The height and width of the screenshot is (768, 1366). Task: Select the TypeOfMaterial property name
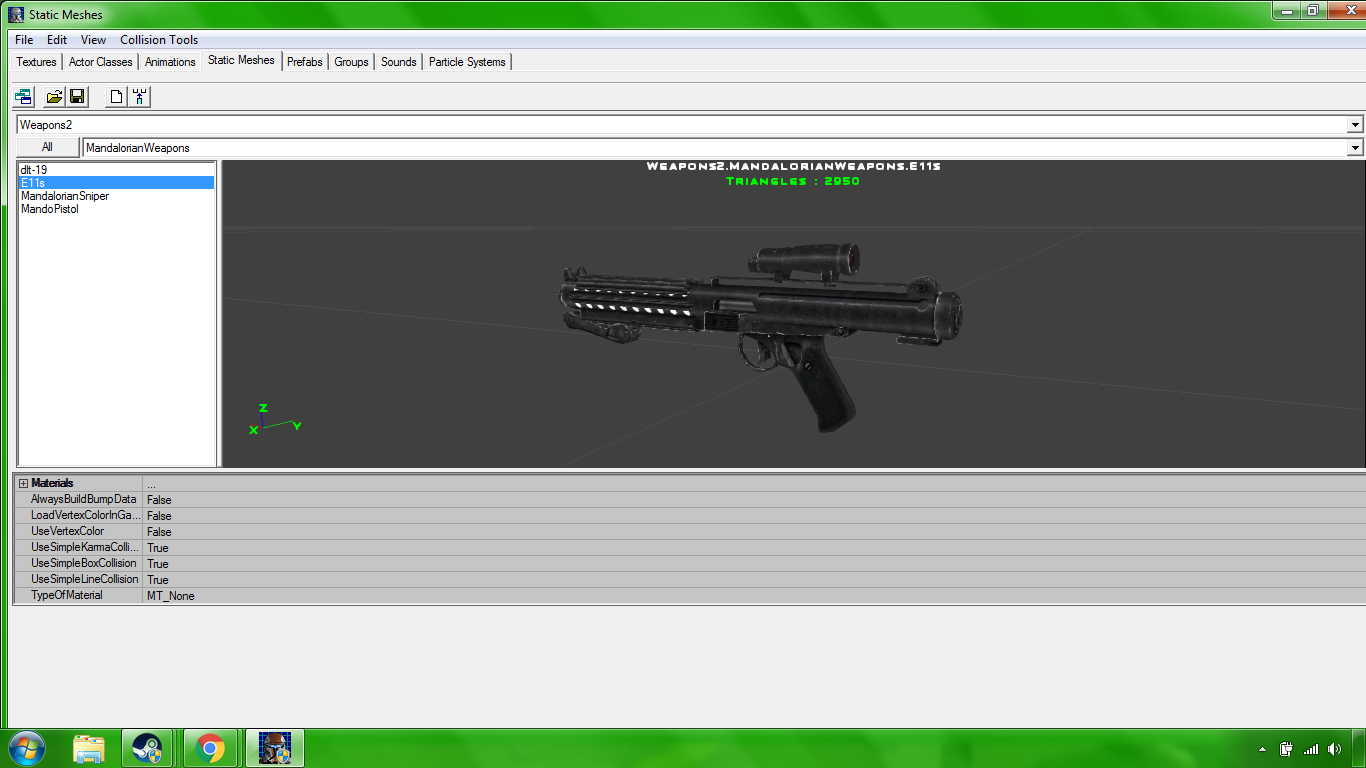tap(67, 595)
